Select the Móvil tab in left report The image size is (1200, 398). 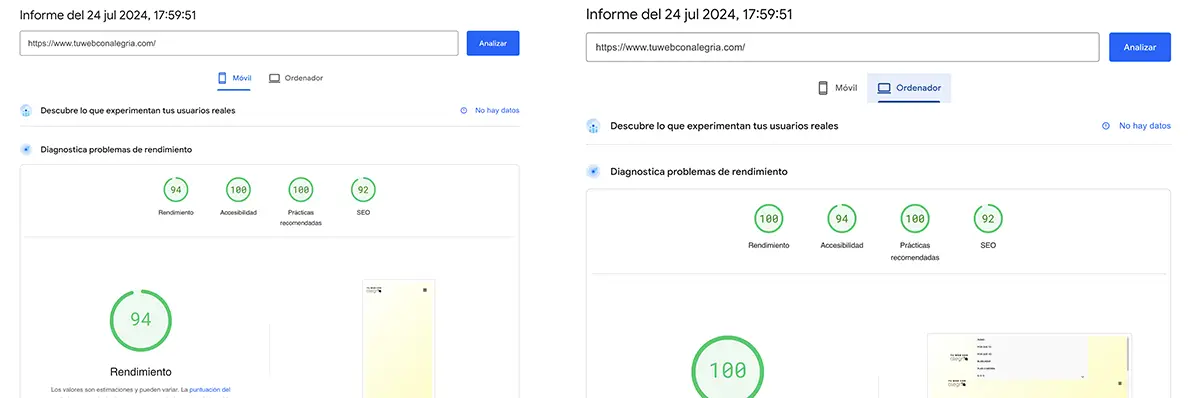(x=235, y=78)
